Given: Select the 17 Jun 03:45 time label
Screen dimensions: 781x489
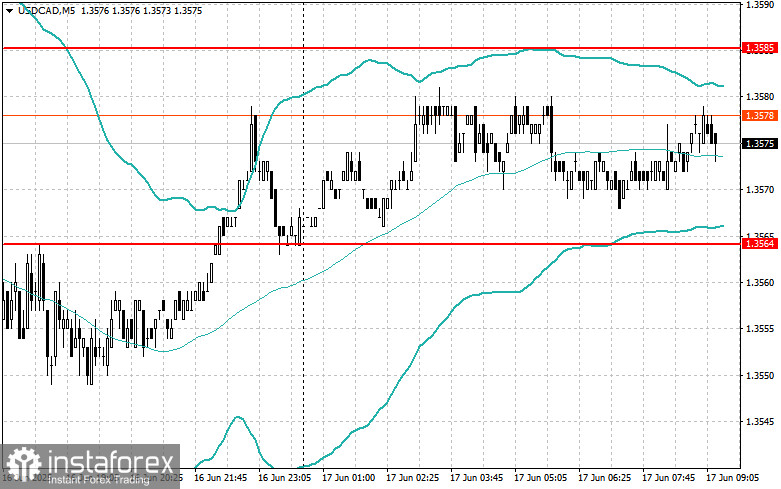Looking at the screenshot, I should [x=477, y=478].
